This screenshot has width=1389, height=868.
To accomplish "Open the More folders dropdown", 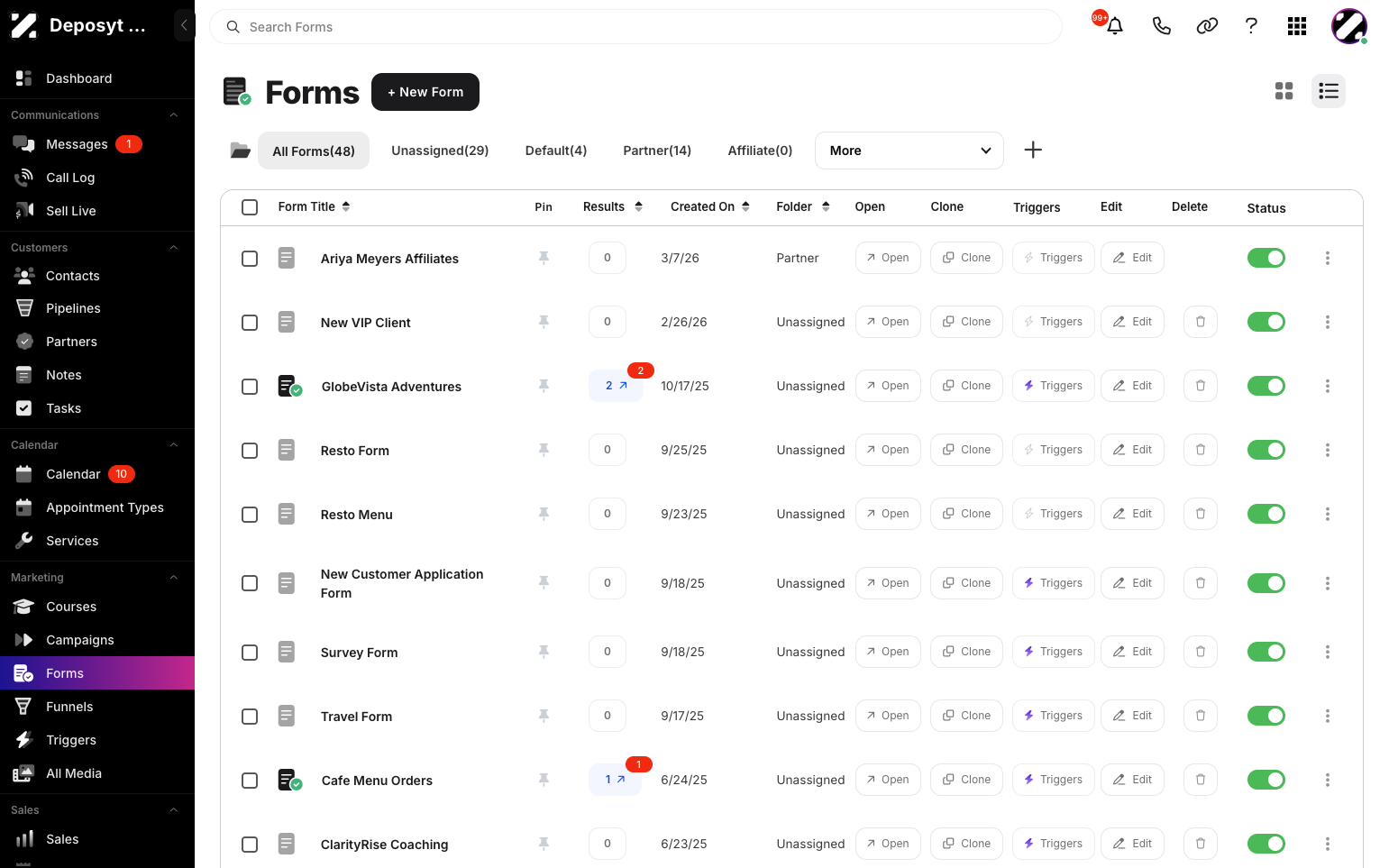I will point(909,151).
